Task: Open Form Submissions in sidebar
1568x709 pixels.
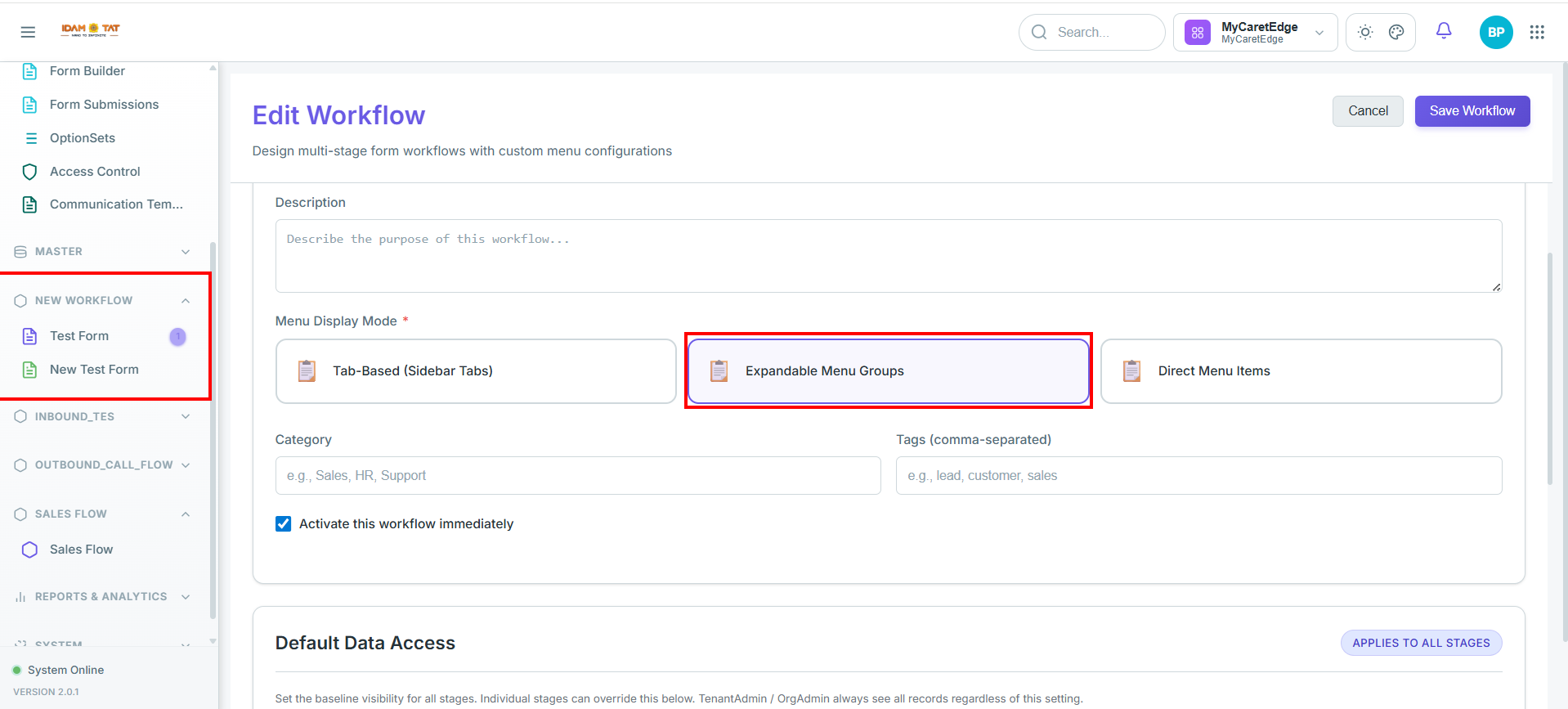Action: coord(106,105)
